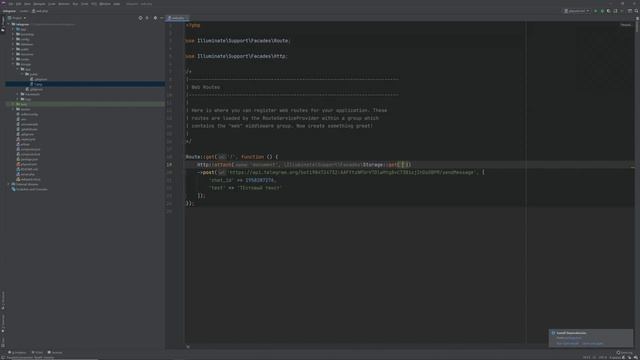
Task: Open the File menu
Action: tap(11, 4)
